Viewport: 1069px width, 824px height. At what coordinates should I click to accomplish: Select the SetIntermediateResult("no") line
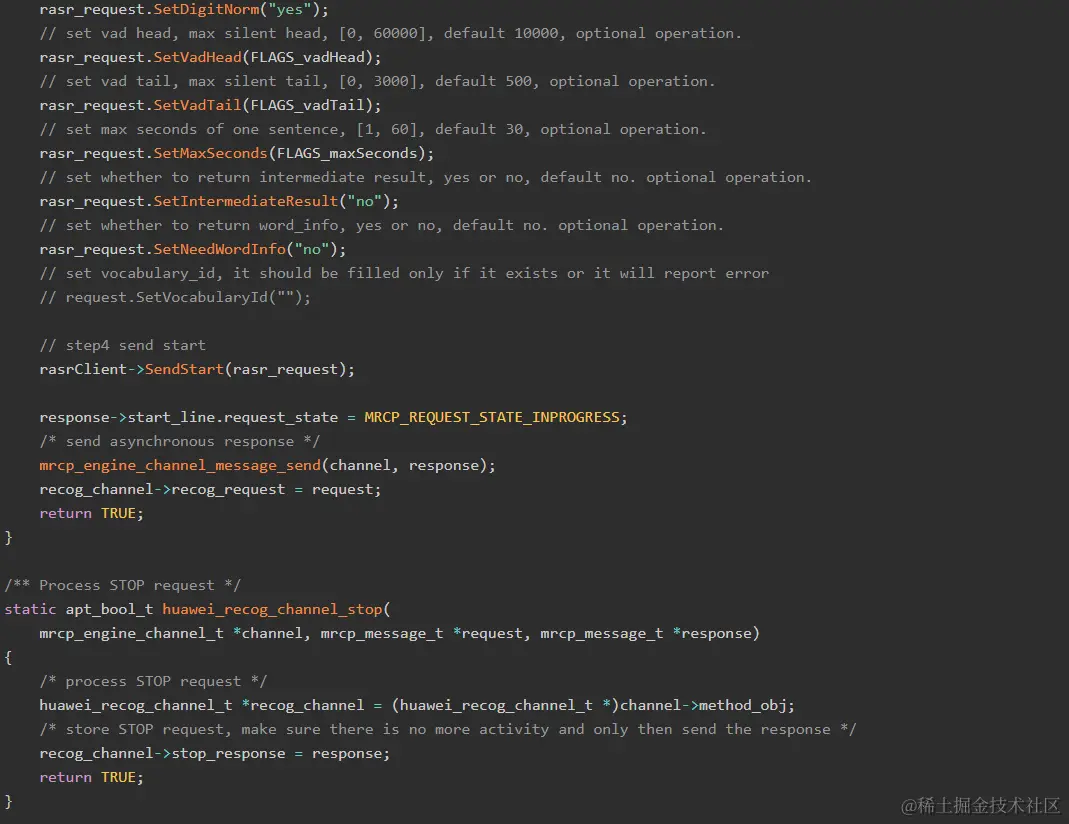[x=219, y=202]
